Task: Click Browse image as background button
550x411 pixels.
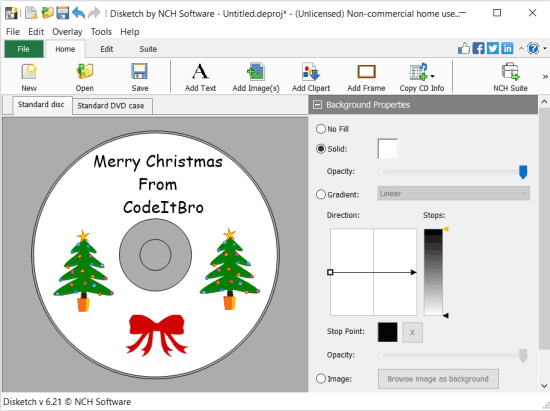Action: (x=438, y=379)
